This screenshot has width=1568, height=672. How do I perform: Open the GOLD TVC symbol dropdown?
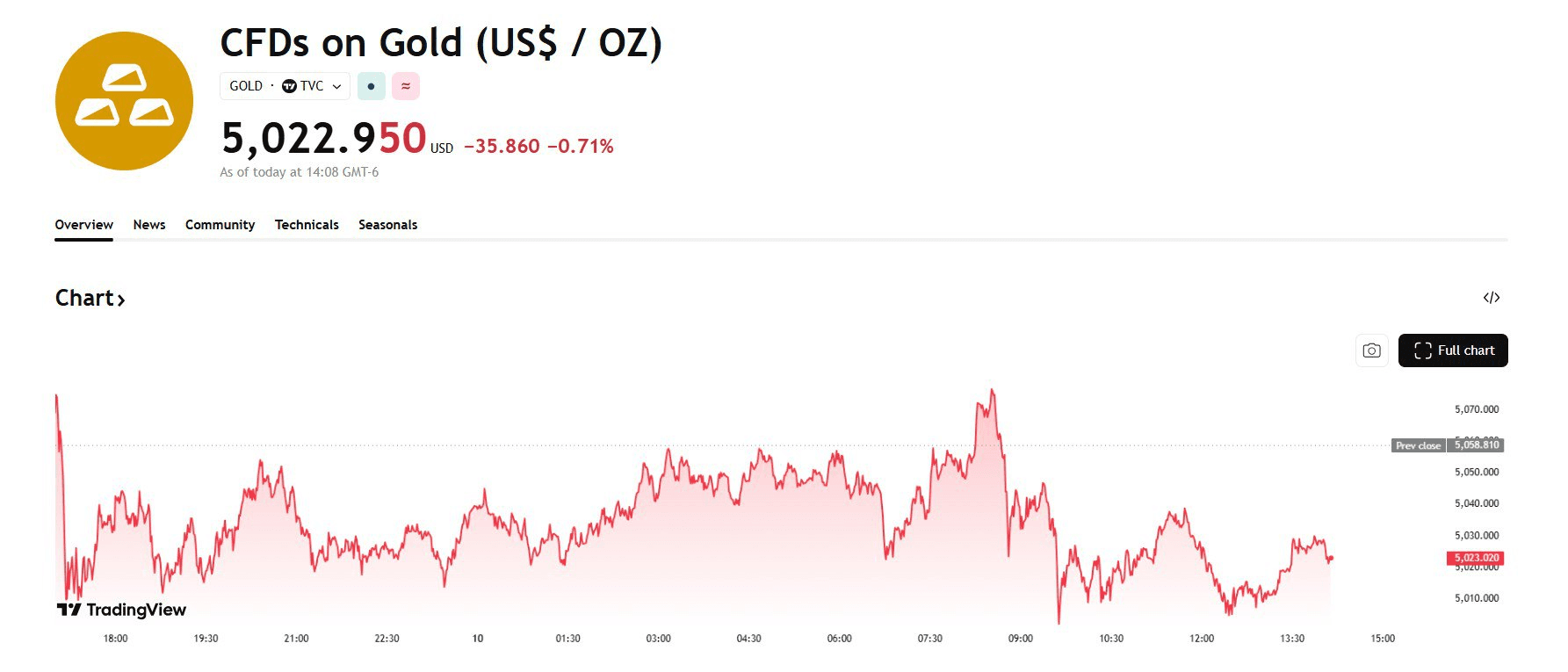click(285, 86)
